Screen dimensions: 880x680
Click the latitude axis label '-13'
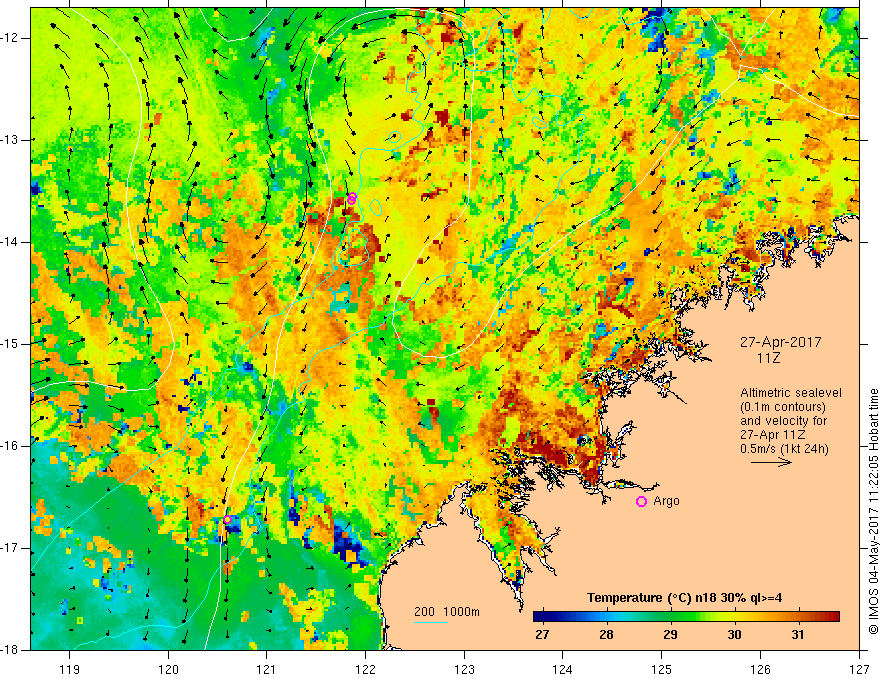pyautogui.click(x=10, y=140)
